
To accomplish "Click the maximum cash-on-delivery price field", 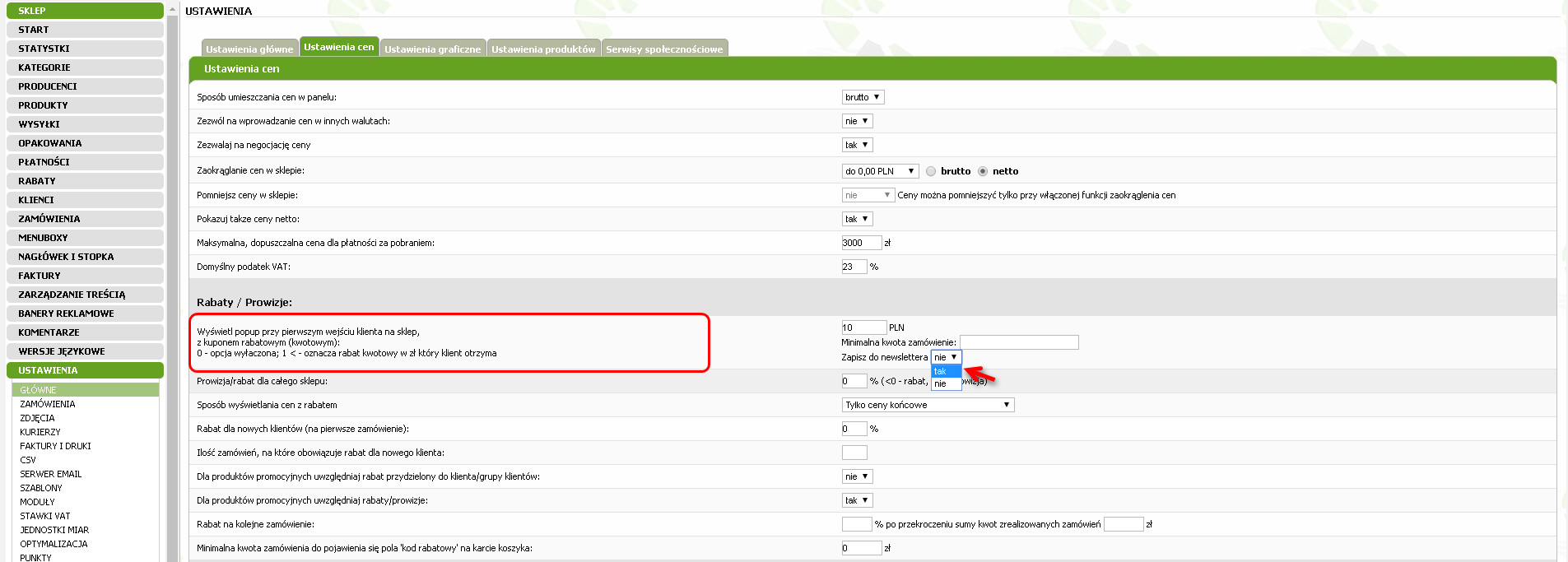I will [861, 243].
